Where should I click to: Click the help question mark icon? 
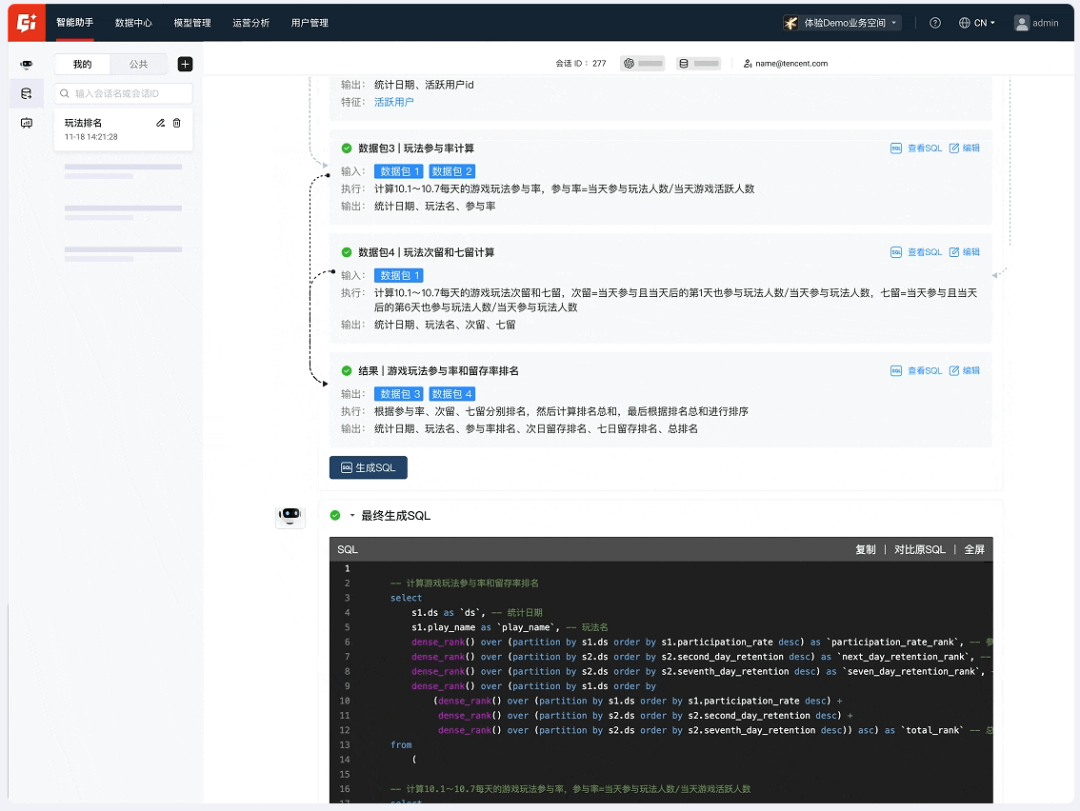coord(935,23)
